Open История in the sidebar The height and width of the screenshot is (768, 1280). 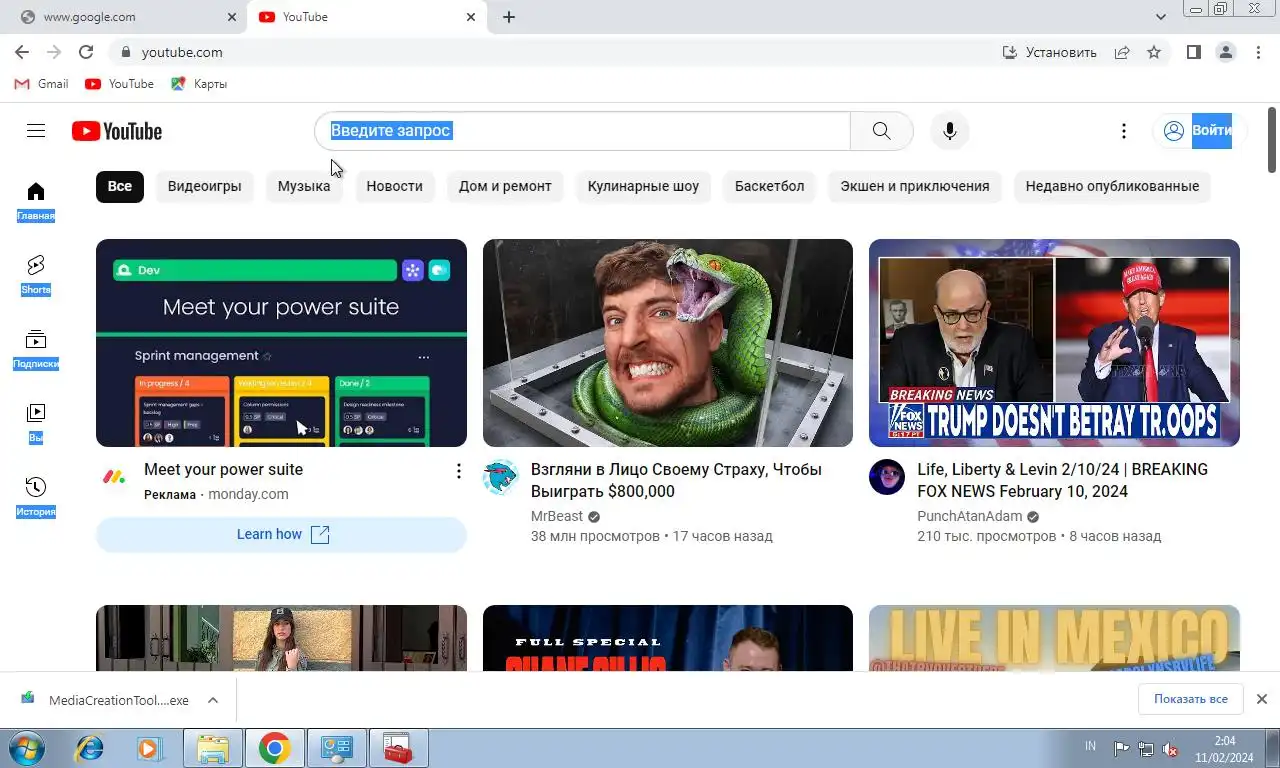pyautogui.click(x=36, y=497)
